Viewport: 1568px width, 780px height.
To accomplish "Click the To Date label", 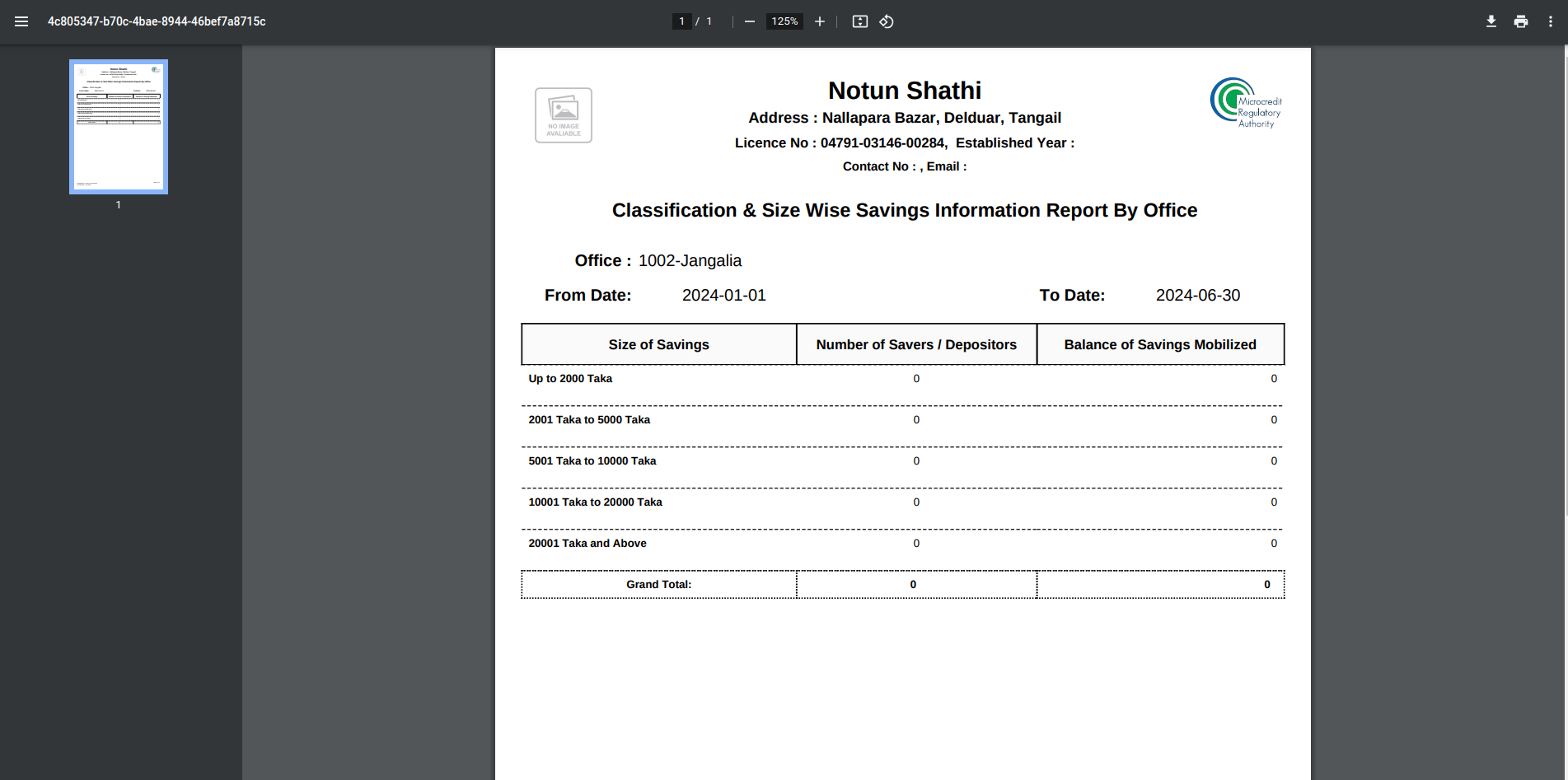I will click(1072, 295).
